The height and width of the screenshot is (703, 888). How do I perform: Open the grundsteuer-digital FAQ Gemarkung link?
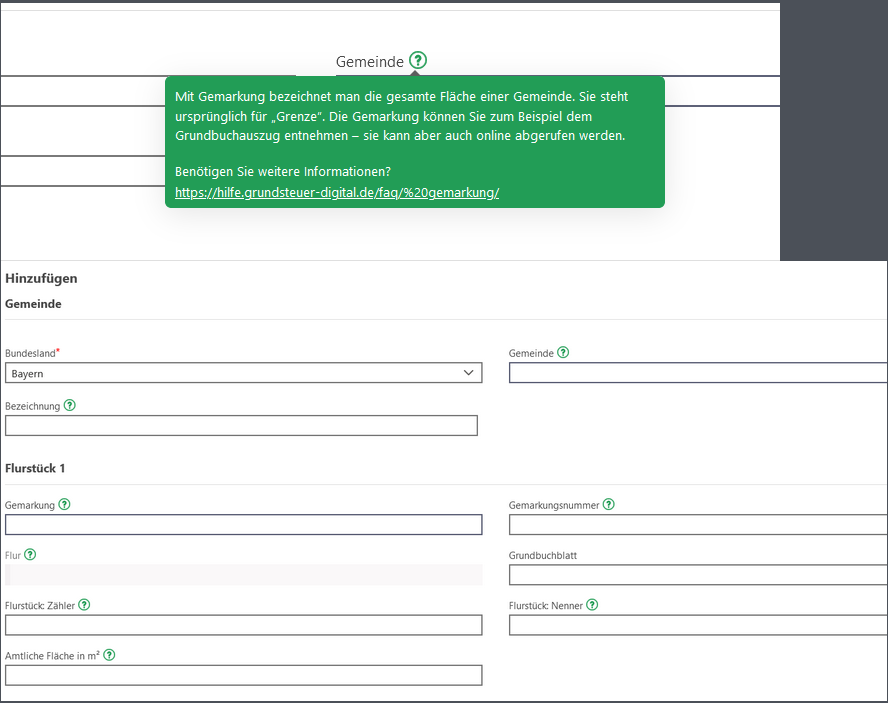pos(337,193)
